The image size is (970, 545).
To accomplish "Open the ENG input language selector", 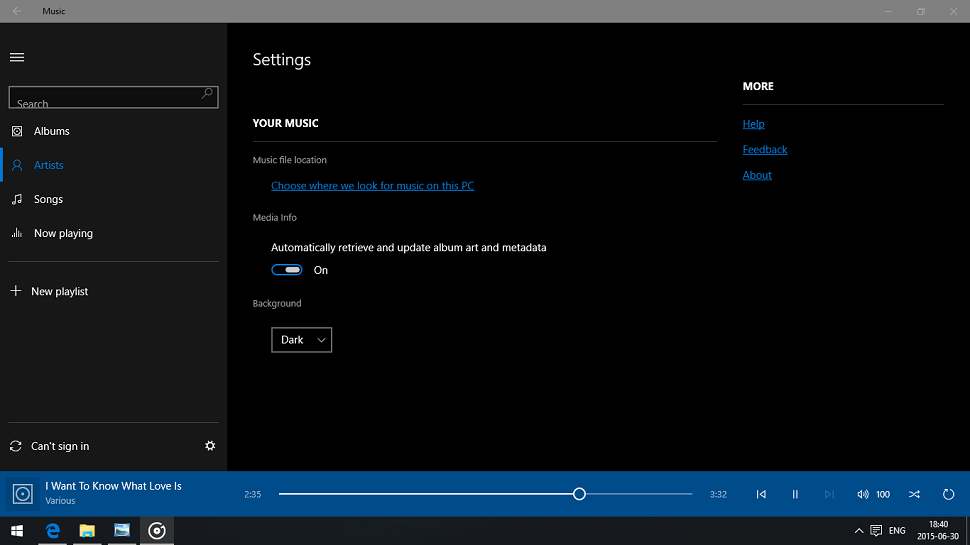I will tap(897, 531).
